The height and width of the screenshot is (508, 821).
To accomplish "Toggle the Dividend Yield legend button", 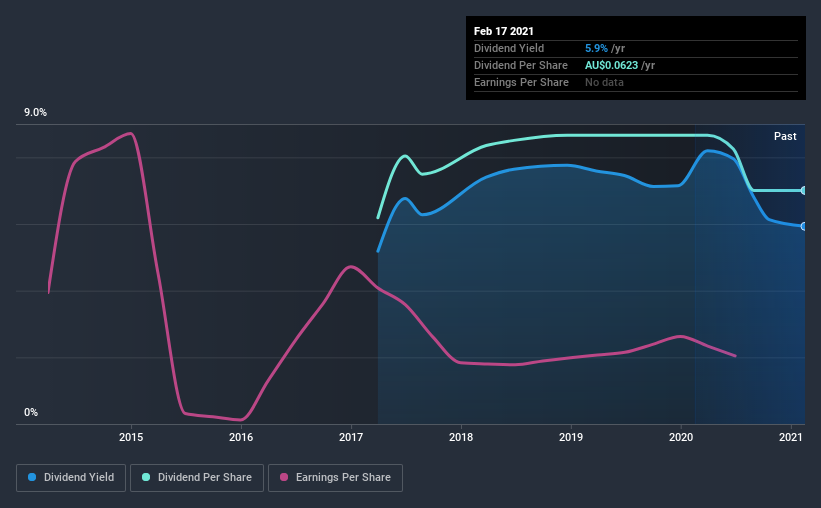I will point(71,478).
